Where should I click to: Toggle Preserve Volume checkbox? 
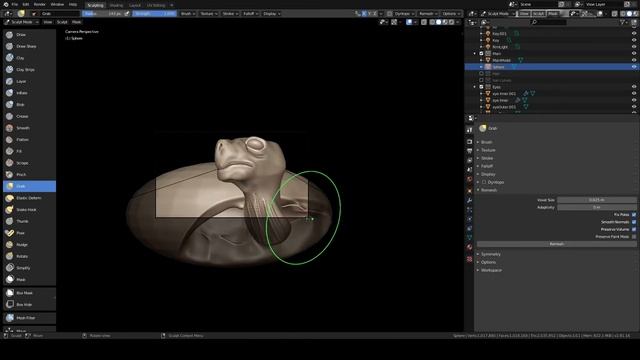[634, 229]
